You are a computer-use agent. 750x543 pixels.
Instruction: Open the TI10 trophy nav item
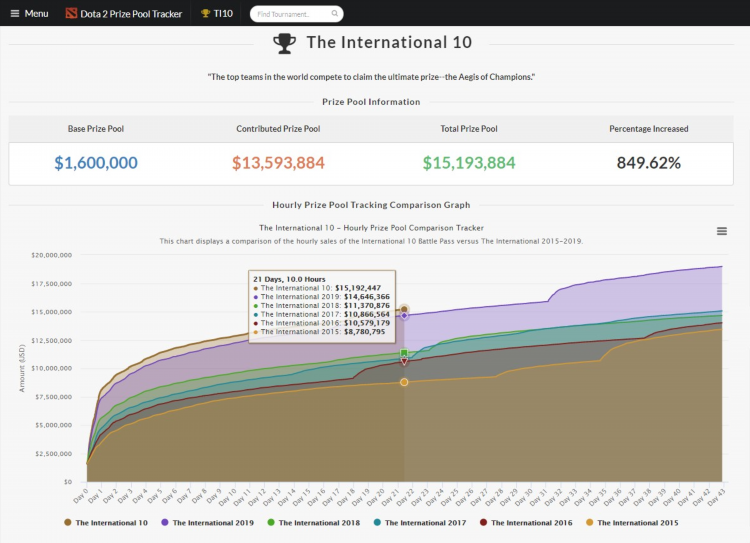pyautogui.click(x=217, y=13)
